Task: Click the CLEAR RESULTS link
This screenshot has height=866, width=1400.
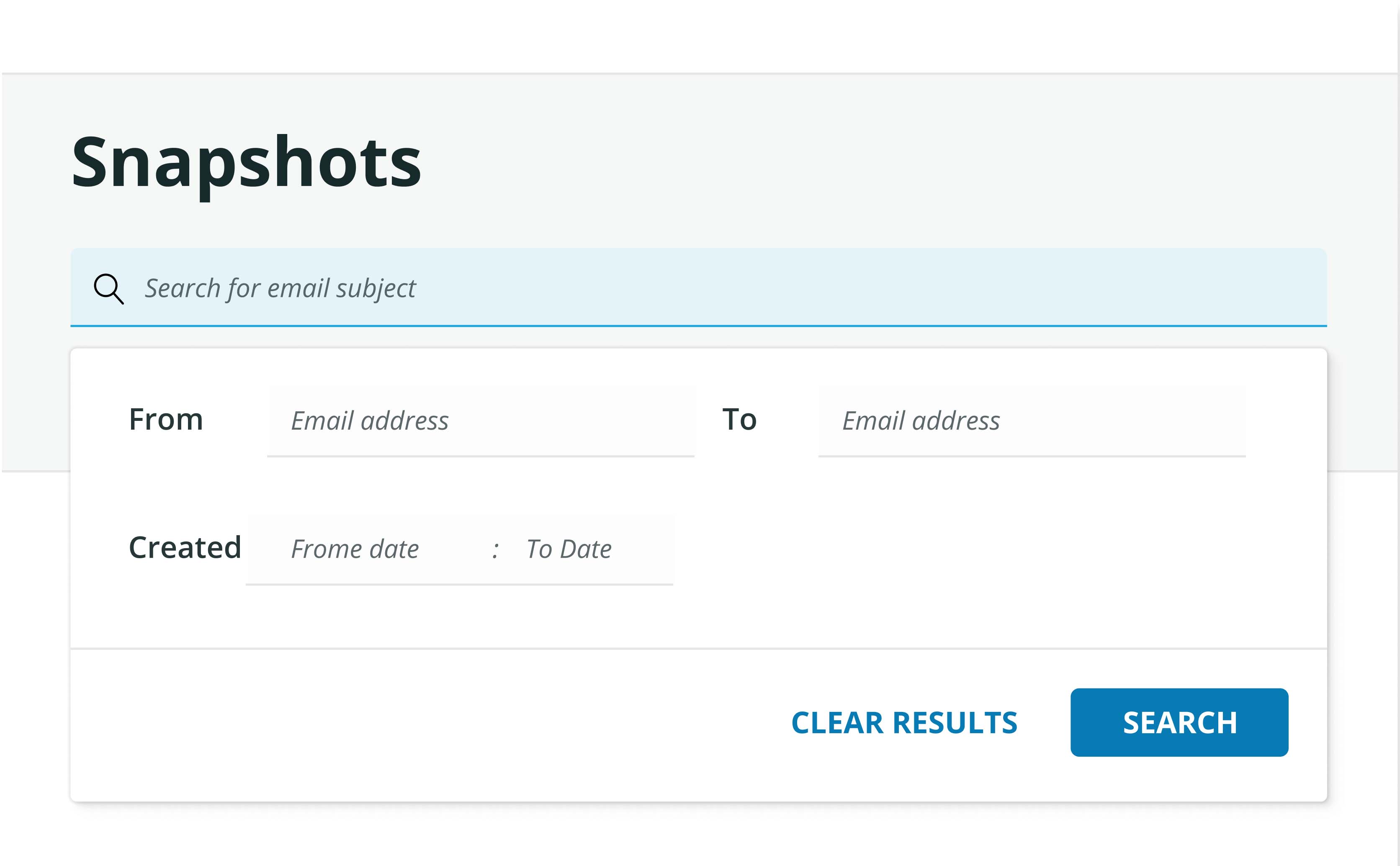Action: pyautogui.click(x=904, y=722)
